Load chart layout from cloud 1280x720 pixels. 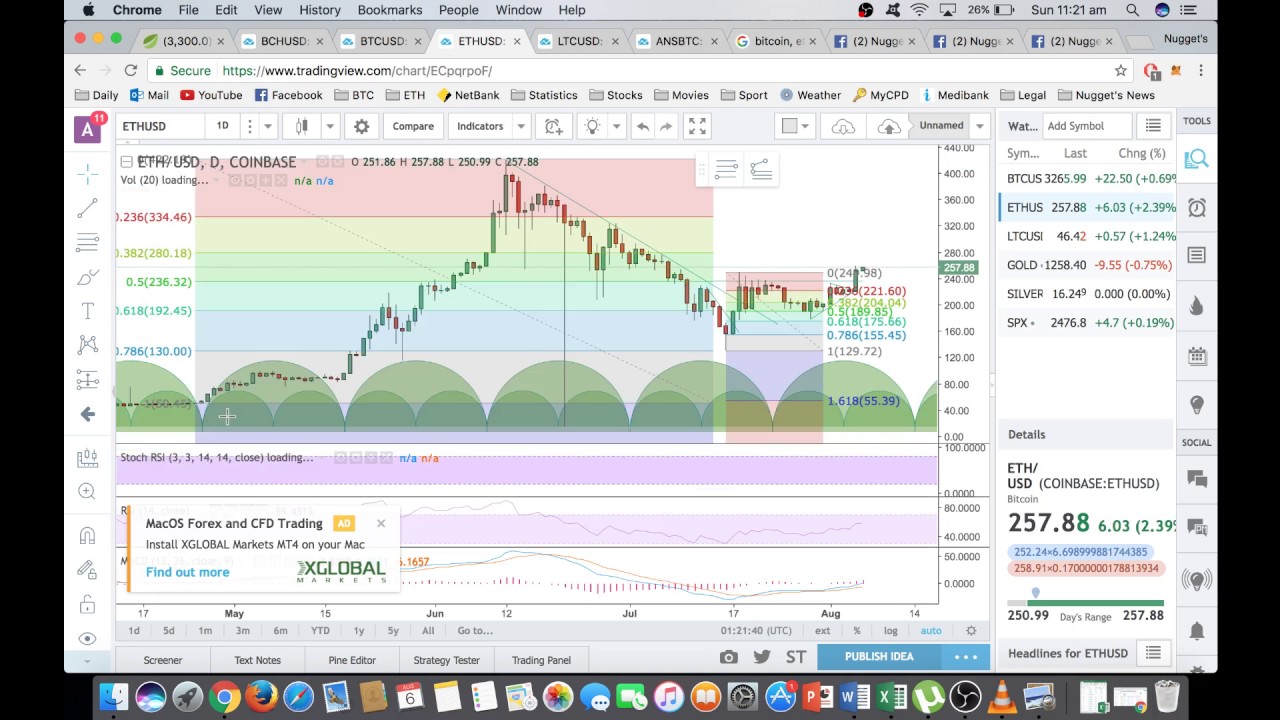click(x=843, y=126)
